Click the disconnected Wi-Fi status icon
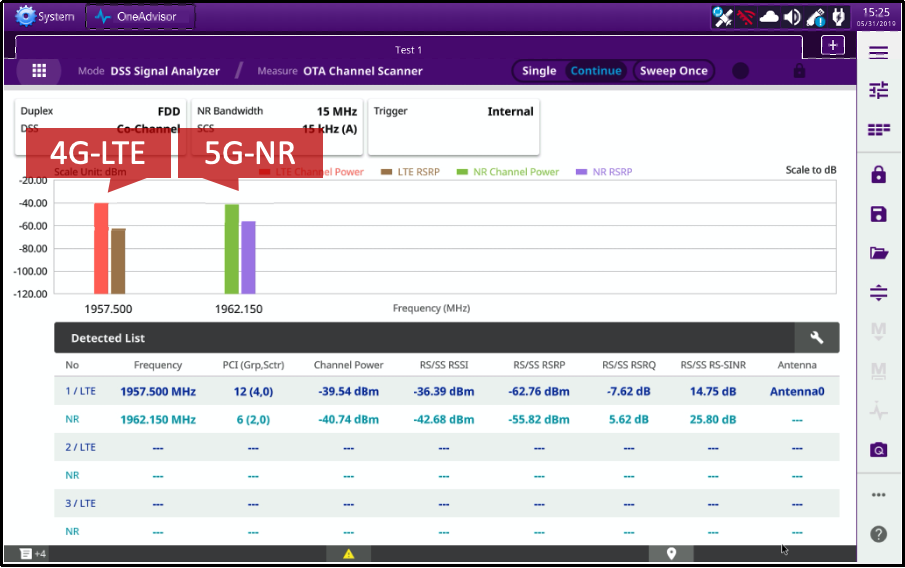 point(746,17)
